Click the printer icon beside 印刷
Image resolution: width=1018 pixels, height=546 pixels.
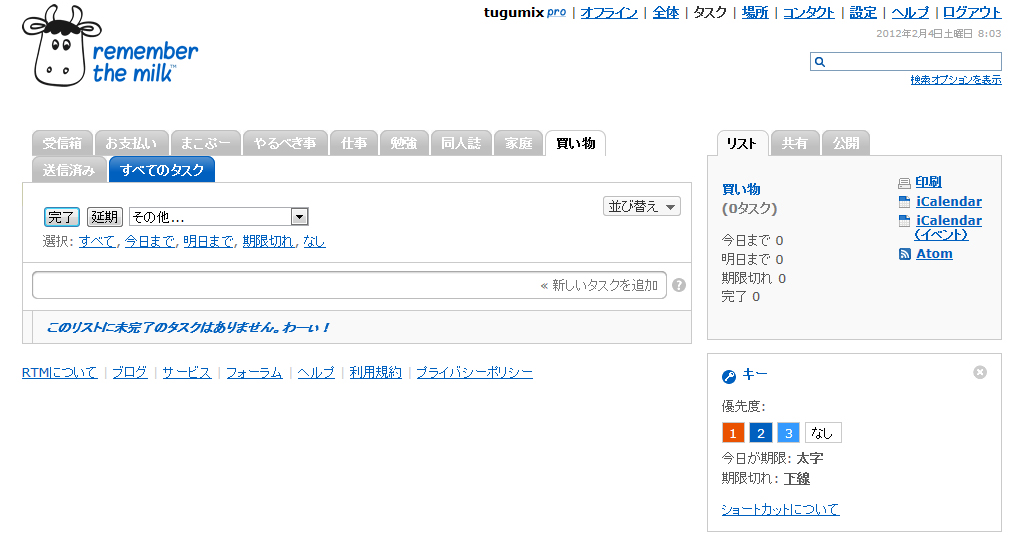click(x=904, y=183)
